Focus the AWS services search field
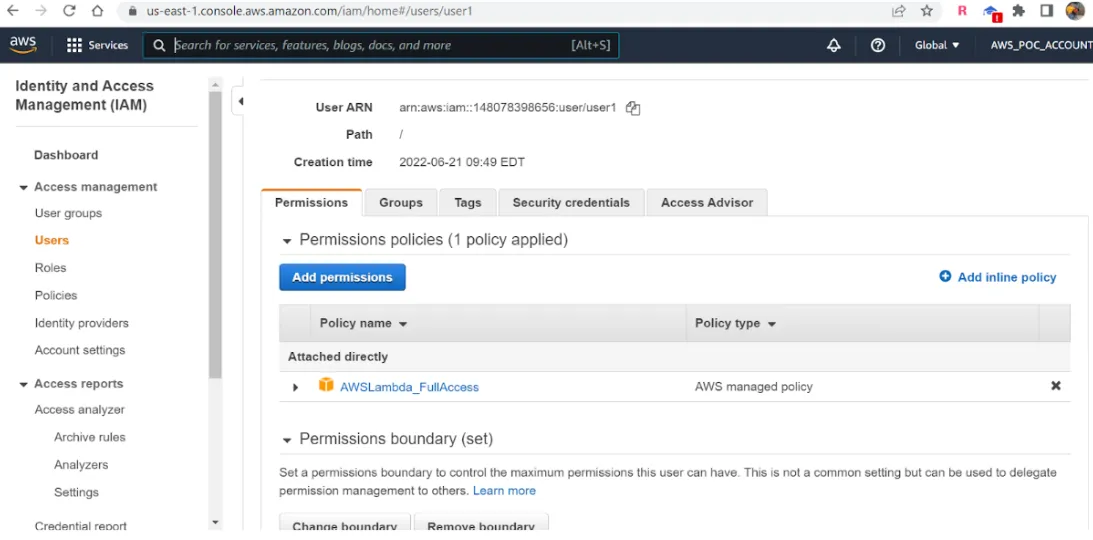The width and height of the screenshot is (1093, 540). [381, 45]
